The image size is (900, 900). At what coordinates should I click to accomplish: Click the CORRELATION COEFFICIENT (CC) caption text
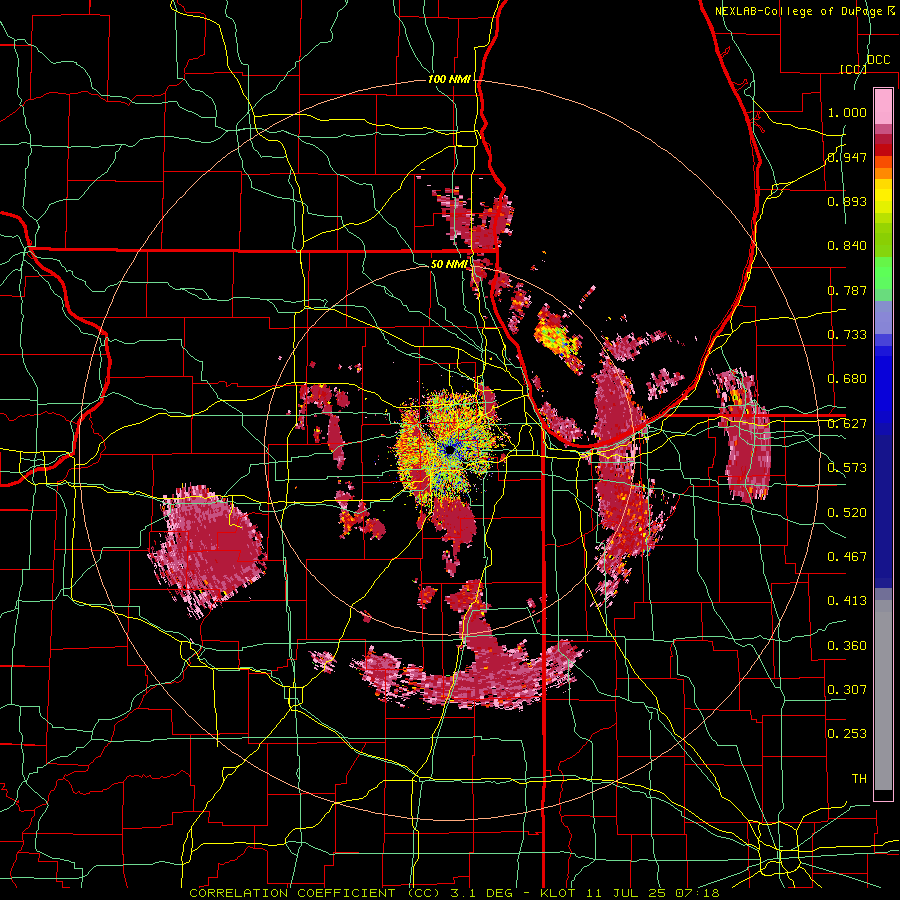[315, 893]
